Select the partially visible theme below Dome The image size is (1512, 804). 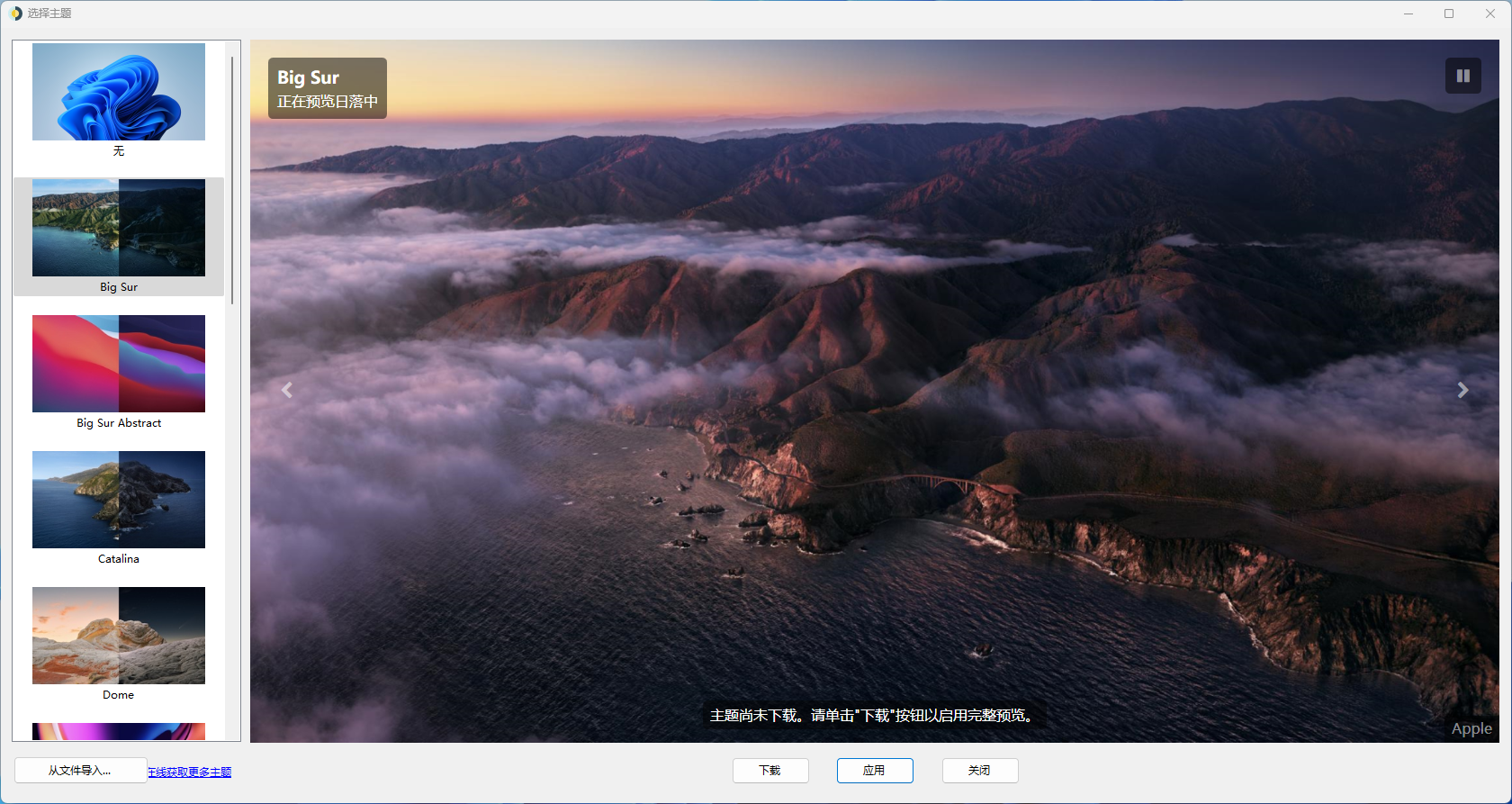119,731
